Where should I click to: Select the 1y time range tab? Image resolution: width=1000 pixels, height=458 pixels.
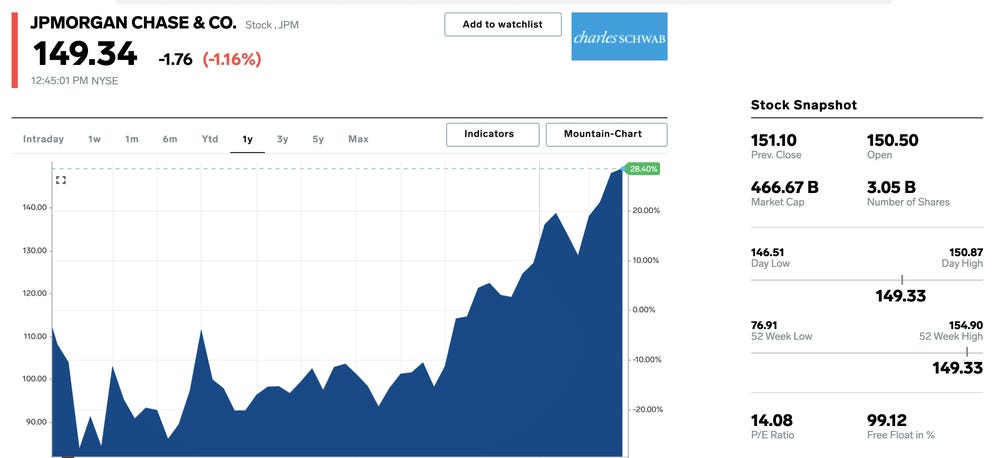pyautogui.click(x=247, y=139)
